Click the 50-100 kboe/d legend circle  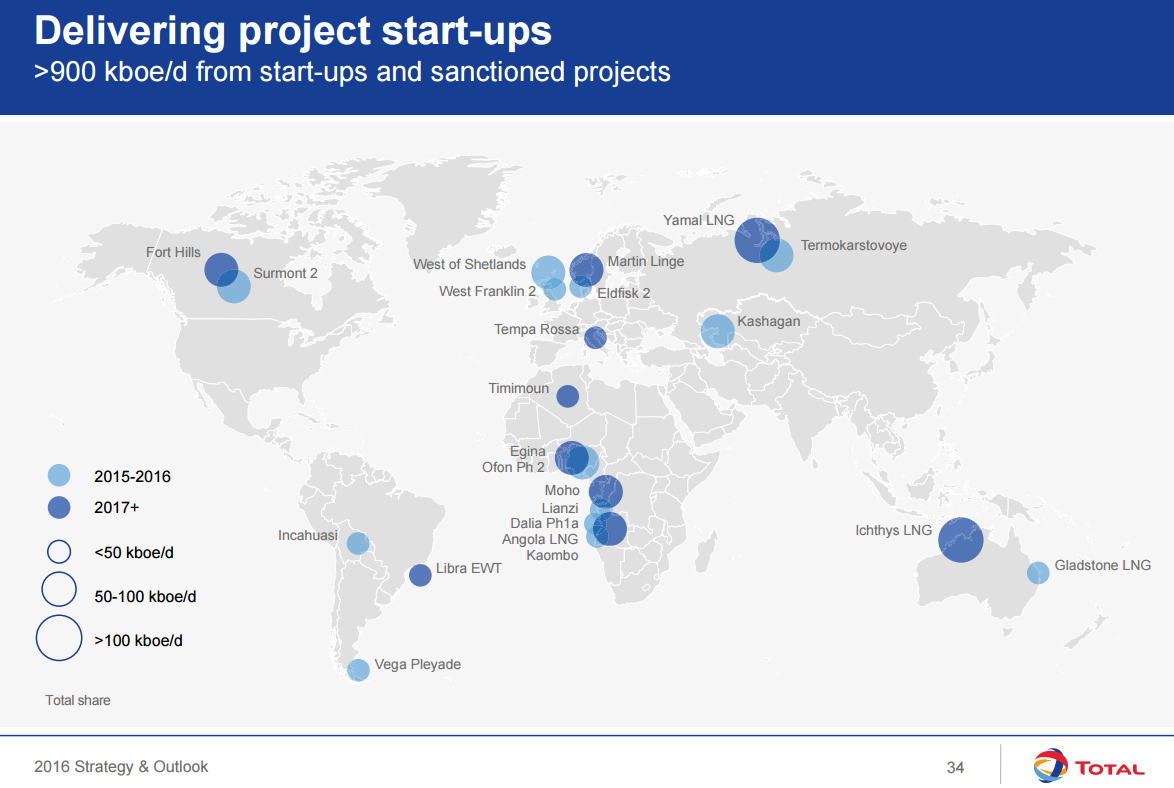[x=59, y=590]
